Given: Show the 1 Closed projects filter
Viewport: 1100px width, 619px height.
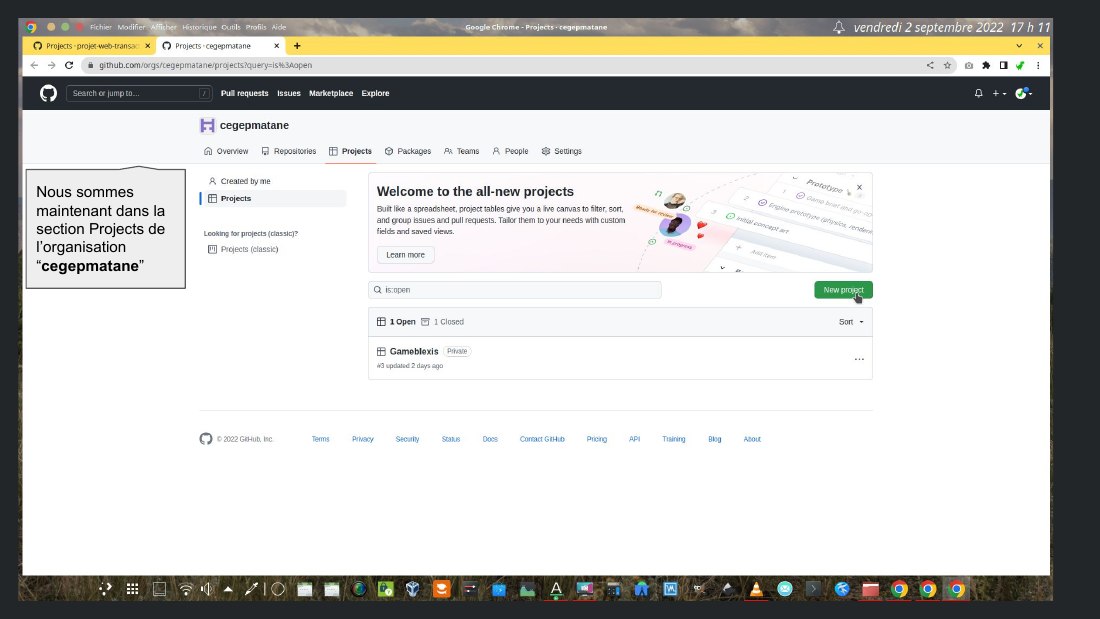Looking at the screenshot, I should [x=443, y=322].
